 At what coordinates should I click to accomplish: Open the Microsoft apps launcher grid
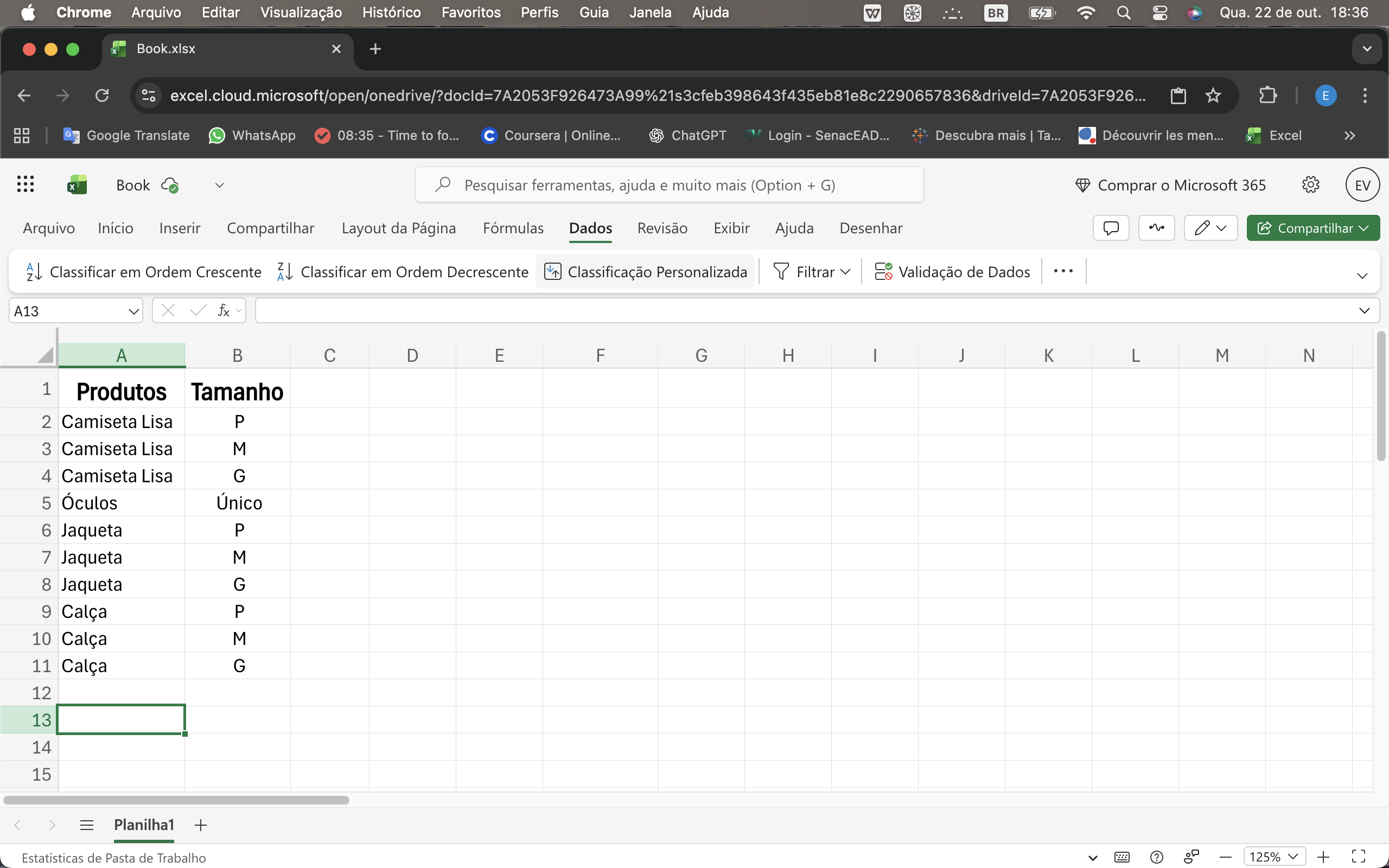(x=26, y=185)
